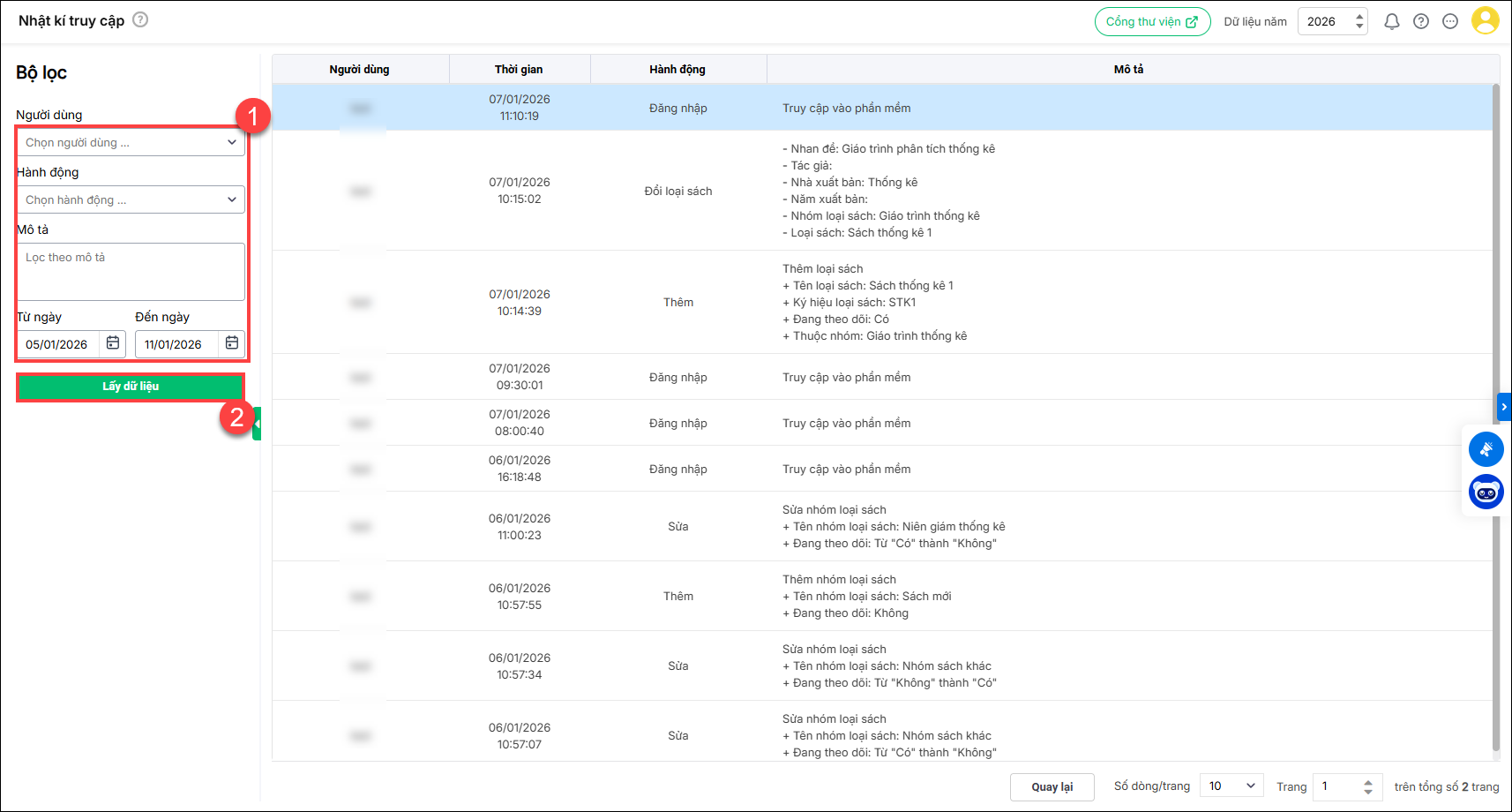Open the help question mark icon in header
The height and width of the screenshot is (812, 1512).
point(1420,22)
